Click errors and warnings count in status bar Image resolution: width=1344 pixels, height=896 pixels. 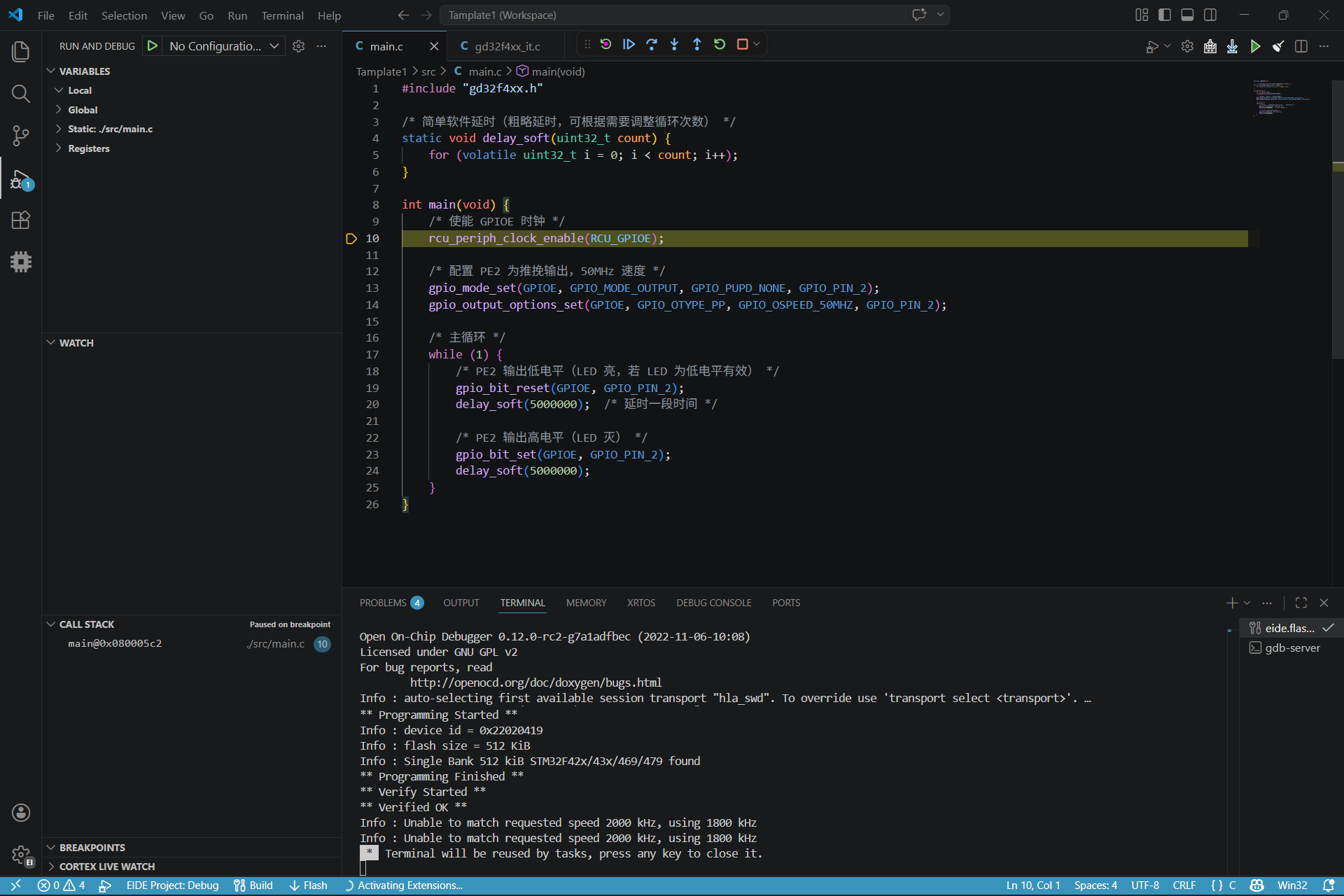pos(62,885)
